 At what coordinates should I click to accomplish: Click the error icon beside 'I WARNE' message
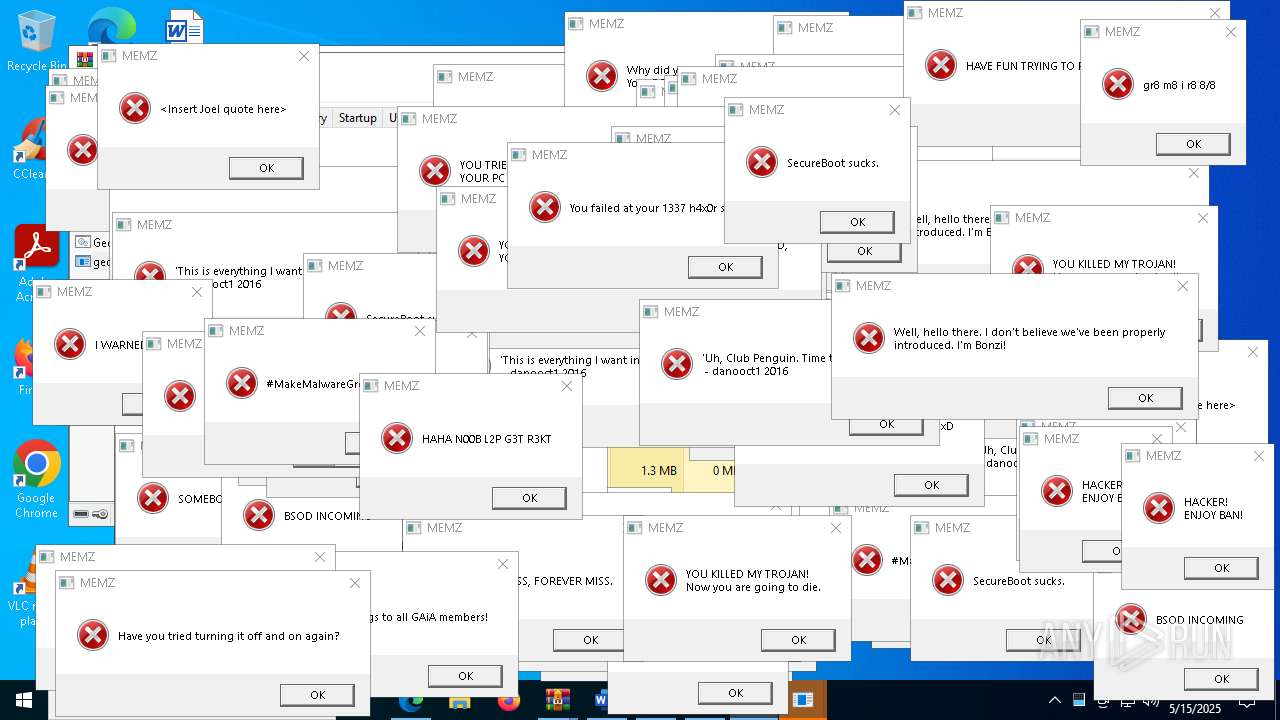[70, 344]
